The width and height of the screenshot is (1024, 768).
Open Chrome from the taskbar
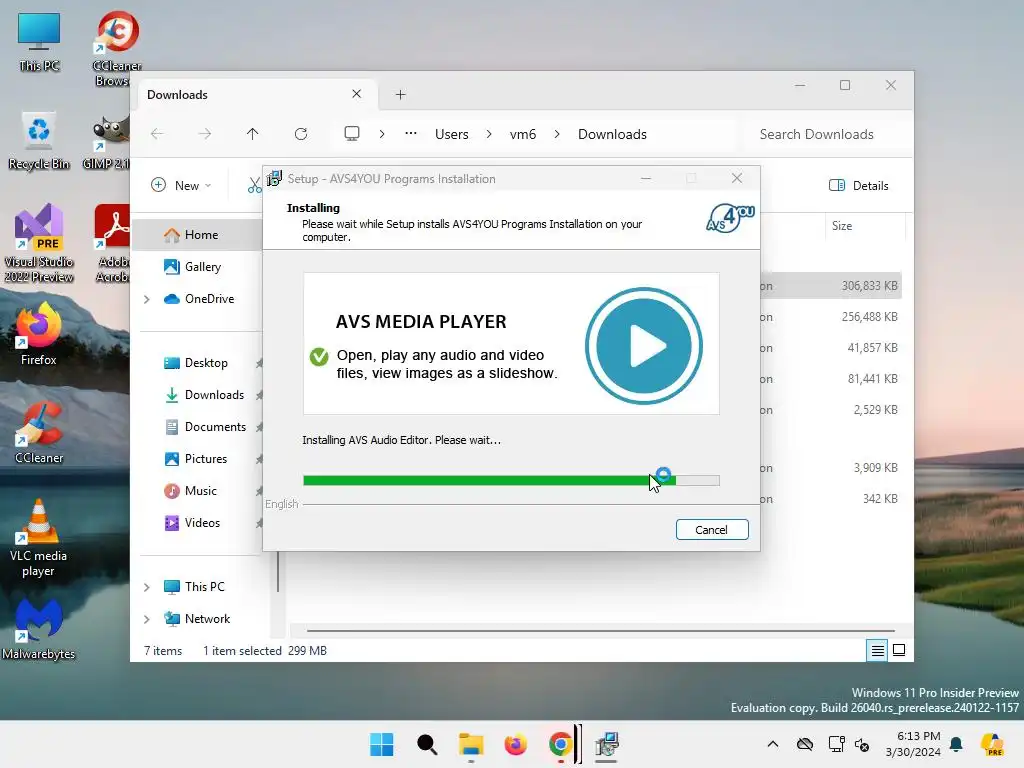click(560, 744)
